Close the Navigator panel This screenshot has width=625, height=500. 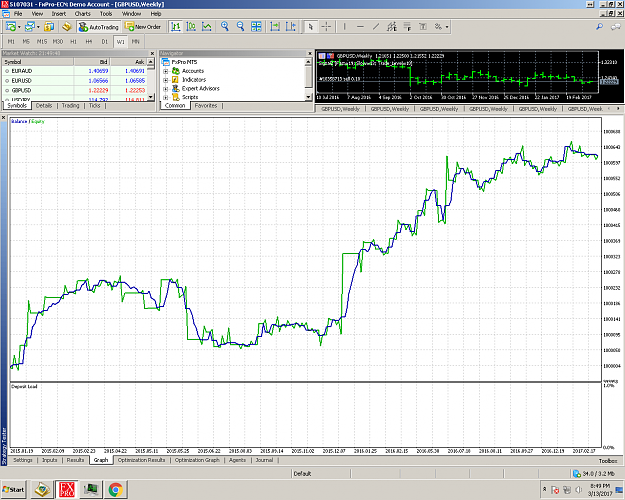pos(310,53)
